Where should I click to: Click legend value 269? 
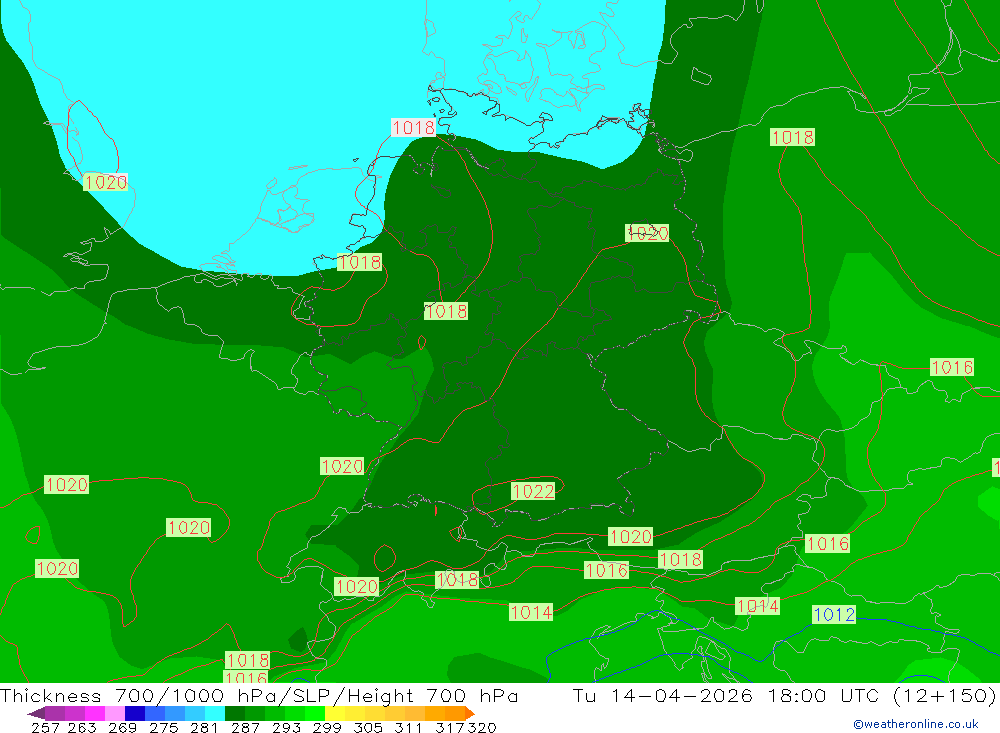(x=122, y=728)
